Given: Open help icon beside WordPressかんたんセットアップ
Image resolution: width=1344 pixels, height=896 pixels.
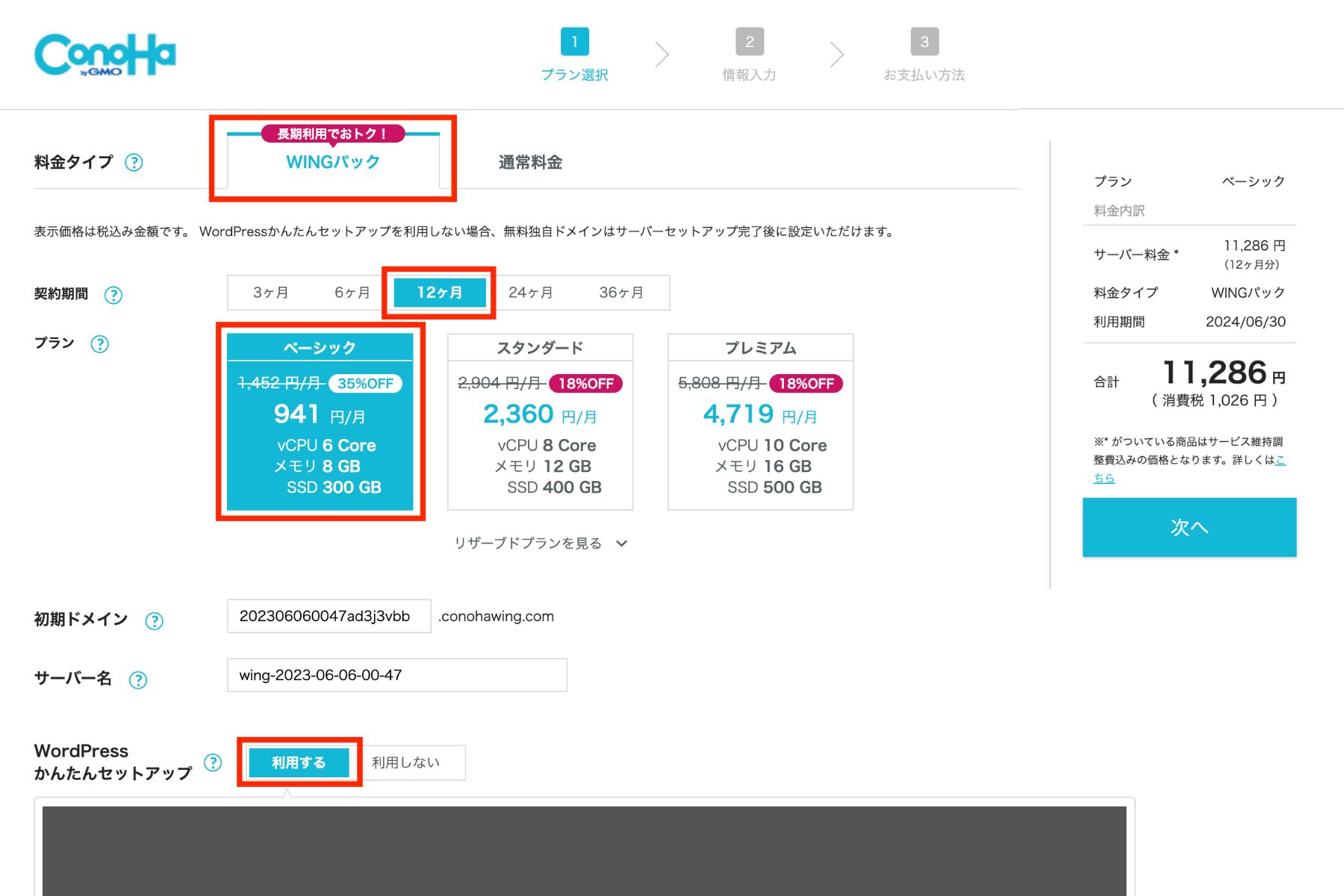Looking at the screenshot, I should pyautogui.click(x=213, y=762).
